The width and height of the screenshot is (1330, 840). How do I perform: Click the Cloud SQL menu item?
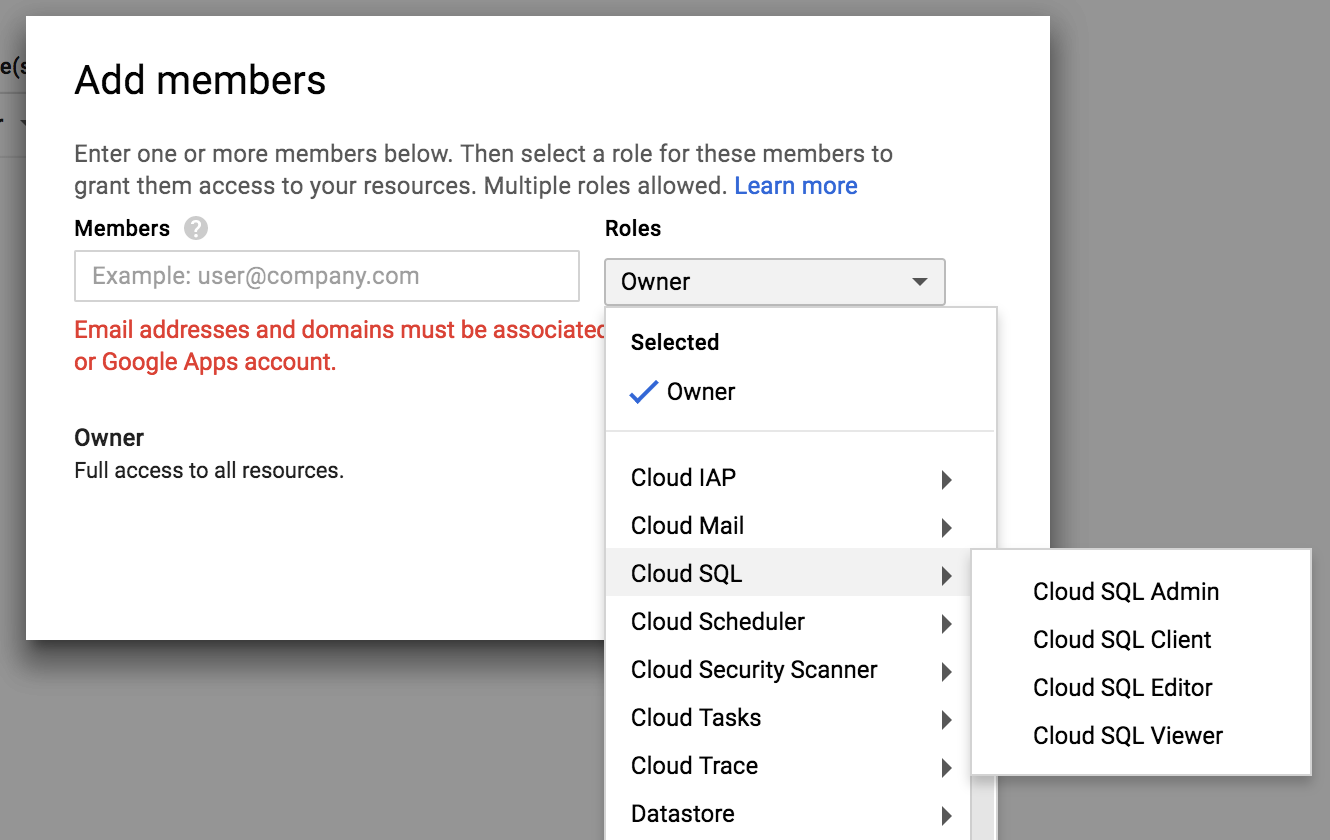point(789,574)
